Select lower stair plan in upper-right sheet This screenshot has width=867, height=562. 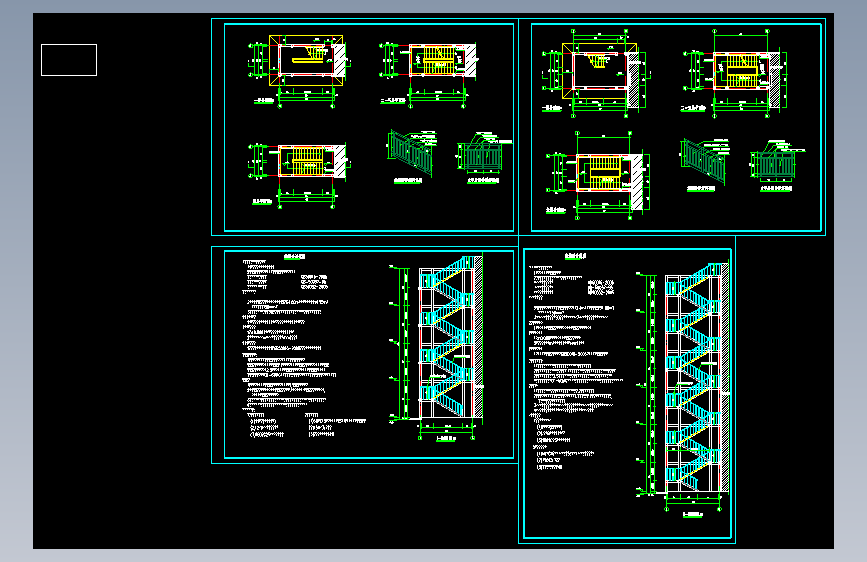tap(599, 175)
